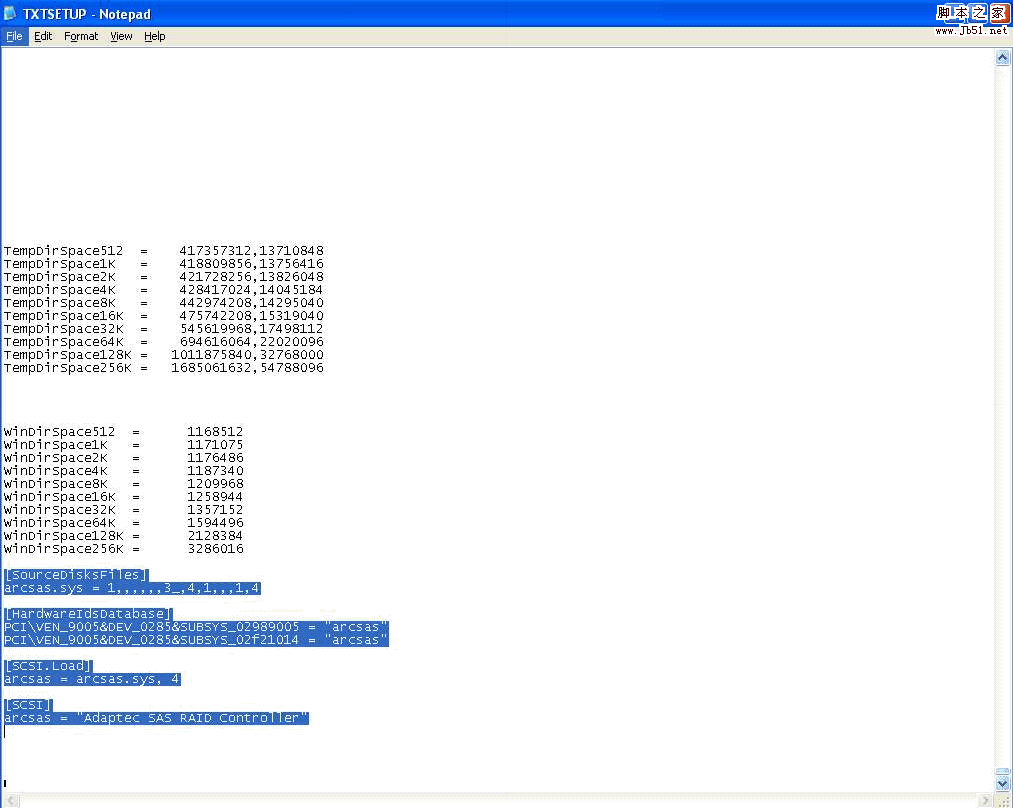Open the View menu
Viewport: 1014px width, 809px height.
tap(121, 36)
